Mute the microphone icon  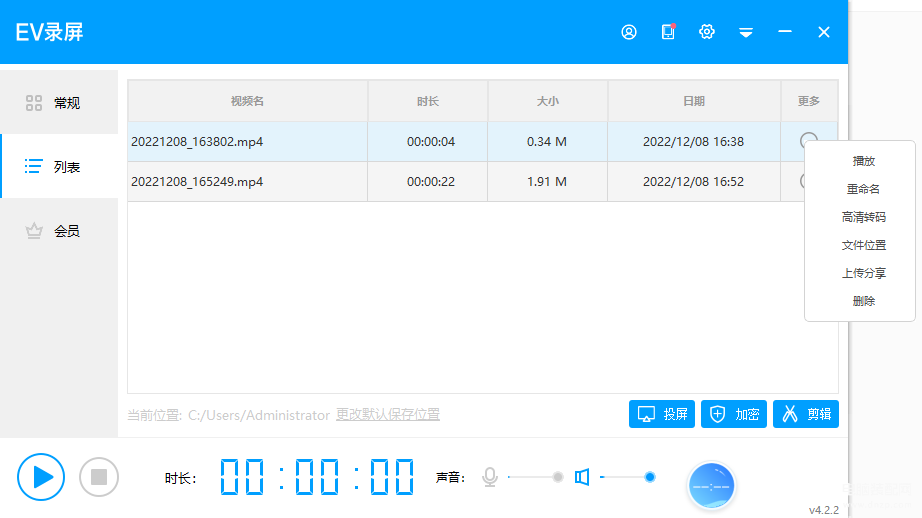490,477
